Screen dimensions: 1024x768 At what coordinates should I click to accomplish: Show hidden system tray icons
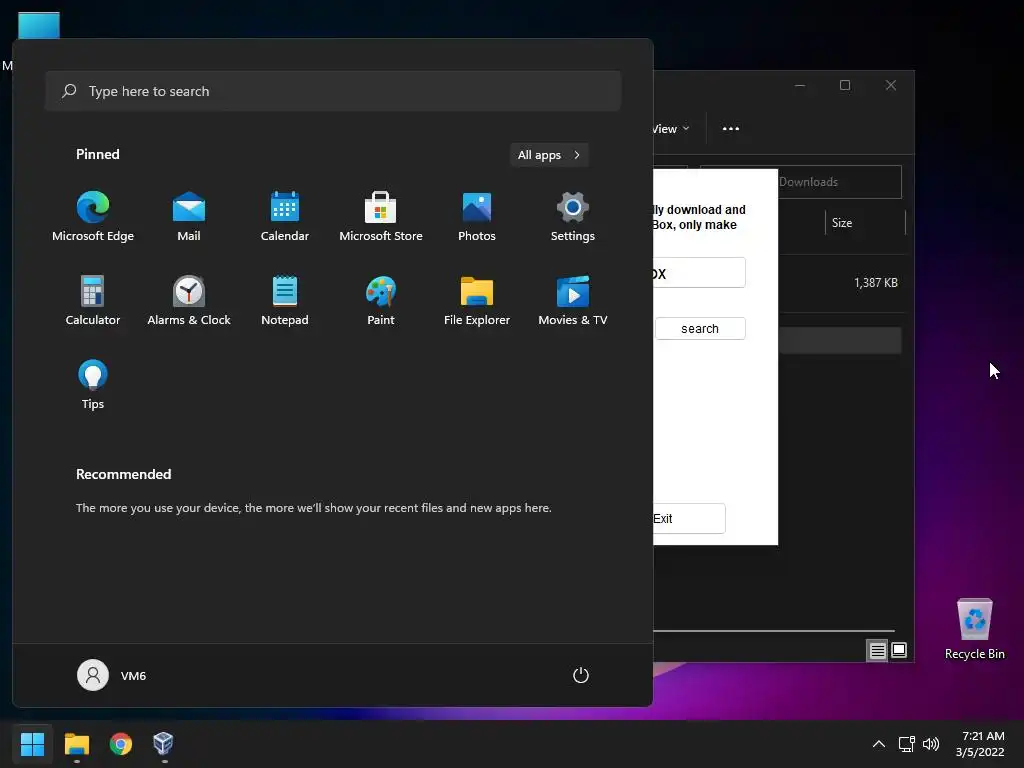coord(879,744)
